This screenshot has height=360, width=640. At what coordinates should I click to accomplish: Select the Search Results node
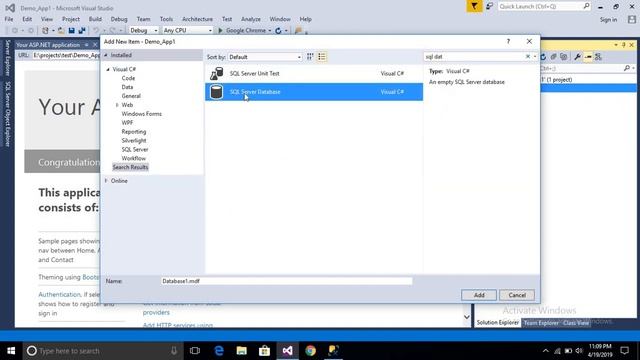tap(130, 167)
